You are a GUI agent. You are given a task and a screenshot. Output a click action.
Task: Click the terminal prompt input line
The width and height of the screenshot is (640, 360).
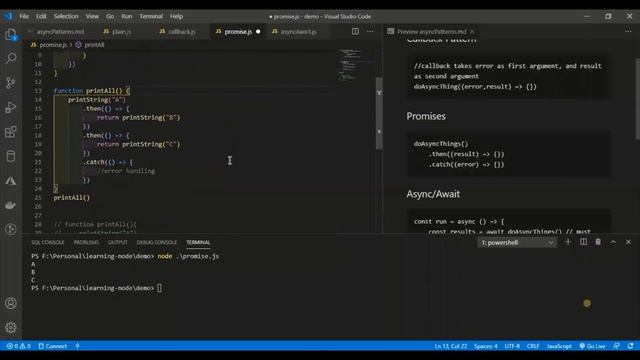pyautogui.click(x=96, y=288)
